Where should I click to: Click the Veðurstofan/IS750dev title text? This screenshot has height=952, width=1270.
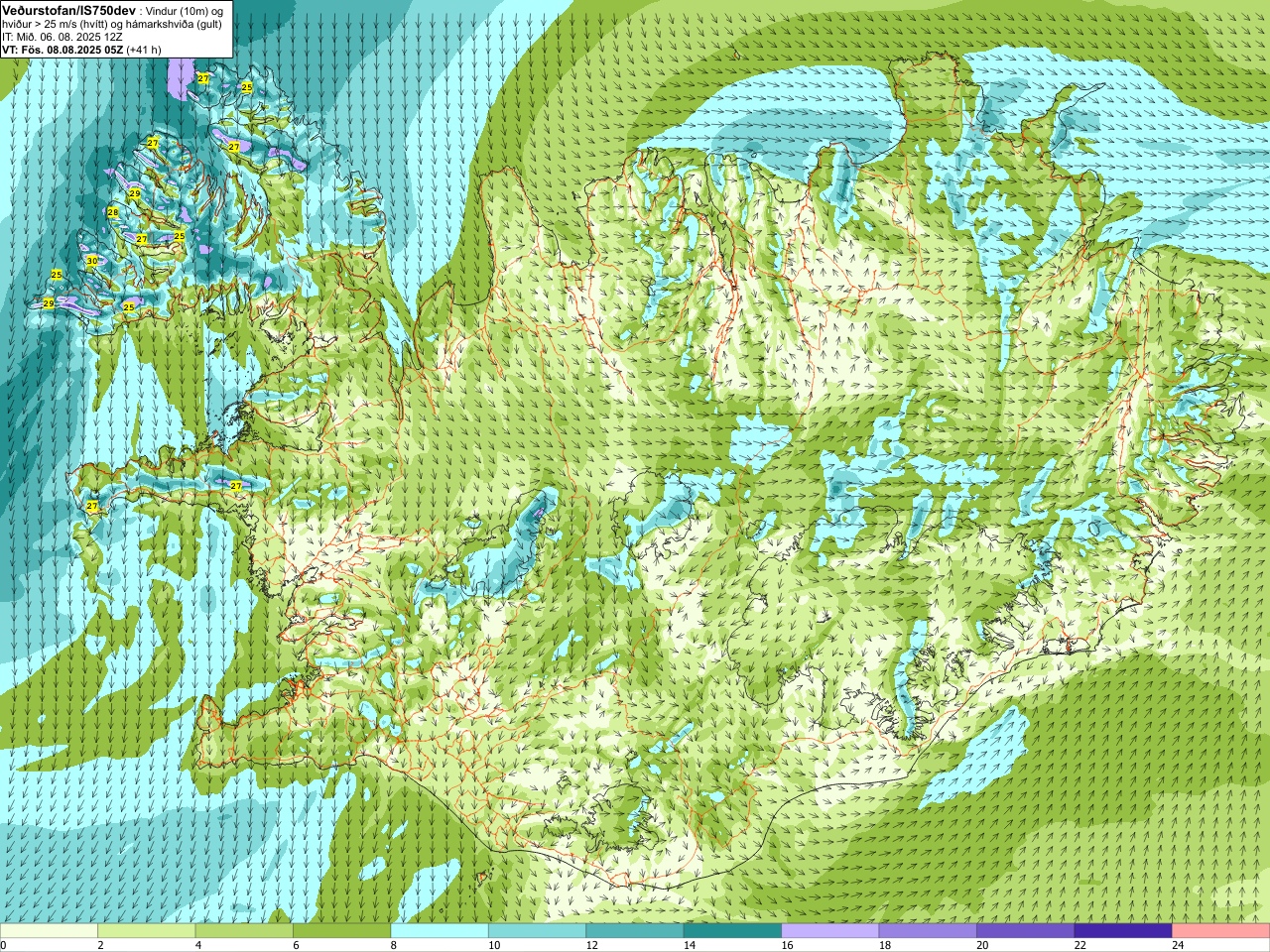68,9
